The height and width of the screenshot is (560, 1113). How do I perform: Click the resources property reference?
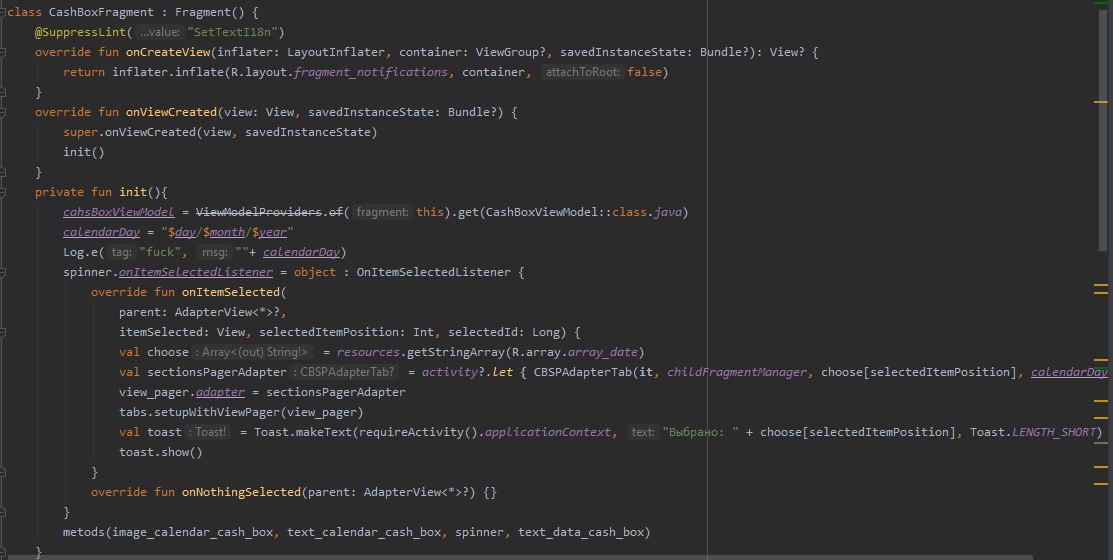click(x=368, y=352)
